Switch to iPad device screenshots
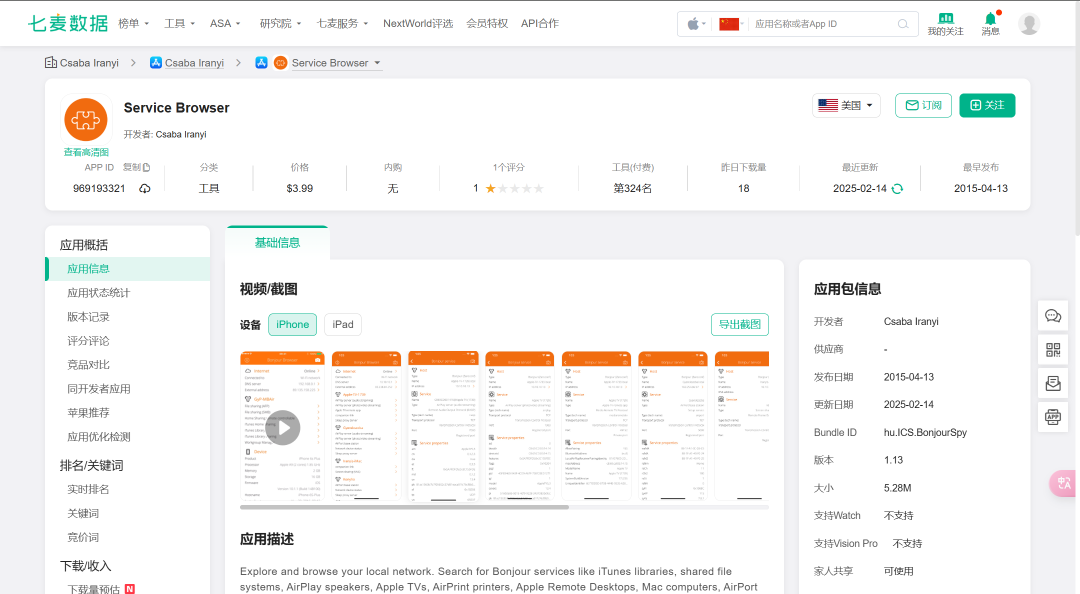This screenshot has width=1080, height=594. tap(343, 325)
